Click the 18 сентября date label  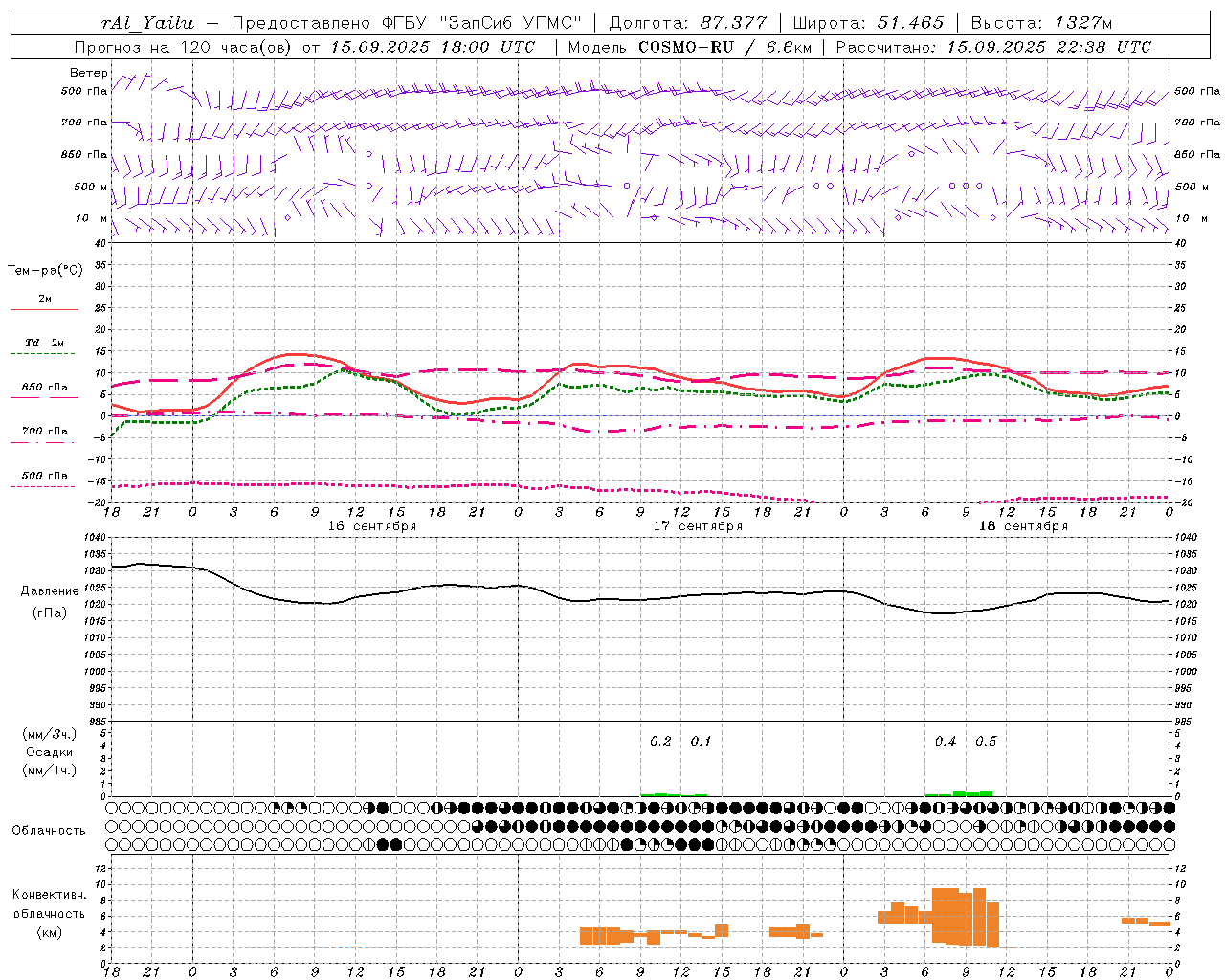[1023, 526]
